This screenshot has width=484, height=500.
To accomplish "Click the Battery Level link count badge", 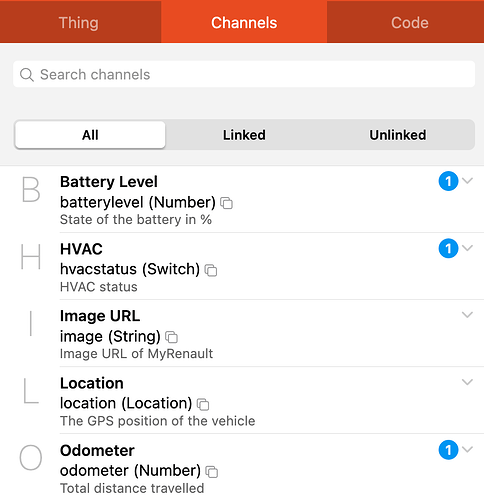I will click(x=448, y=181).
